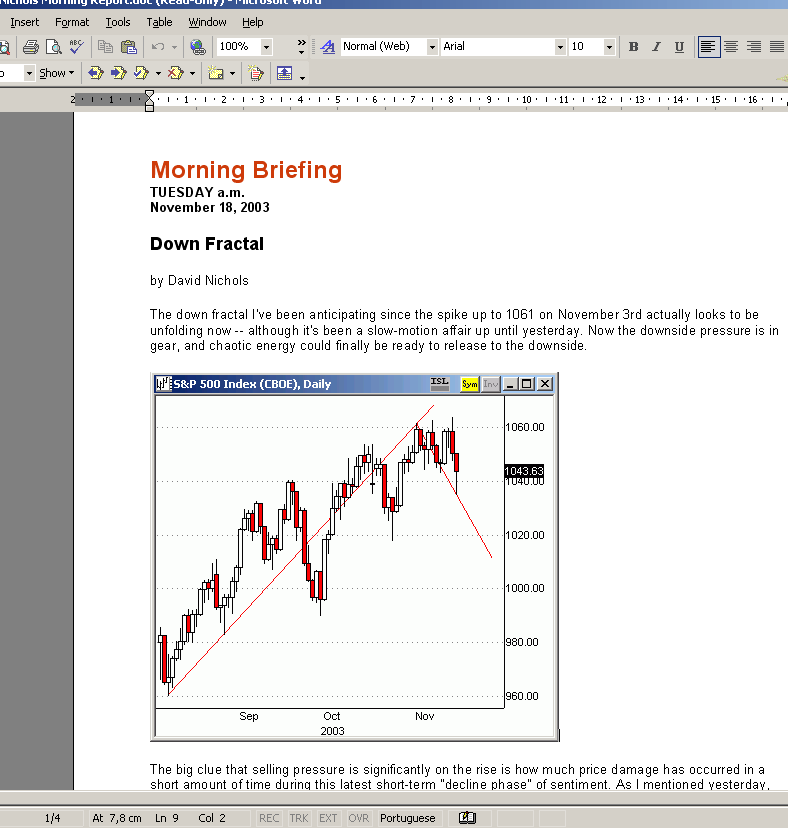Run Spelling and Grammar check
The width and height of the screenshot is (788, 828).
[77, 47]
